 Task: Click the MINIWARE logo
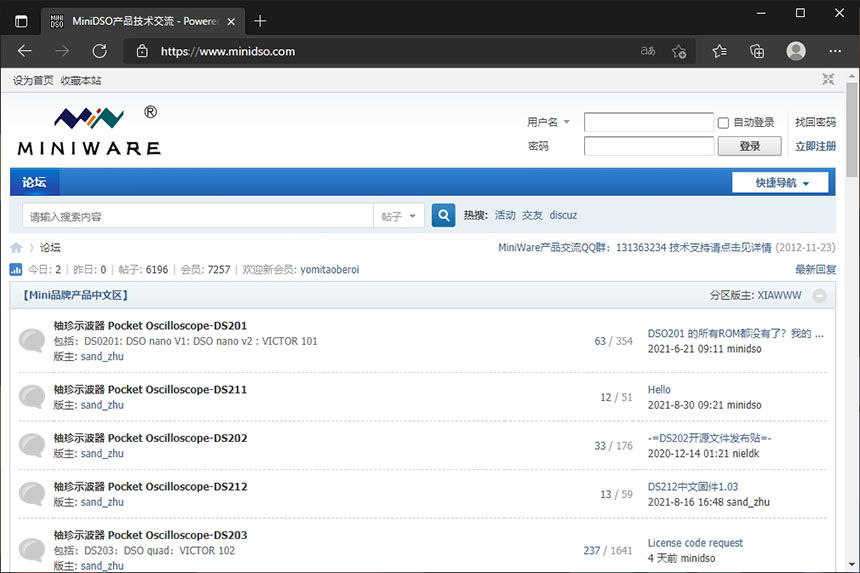(x=89, y=130)
